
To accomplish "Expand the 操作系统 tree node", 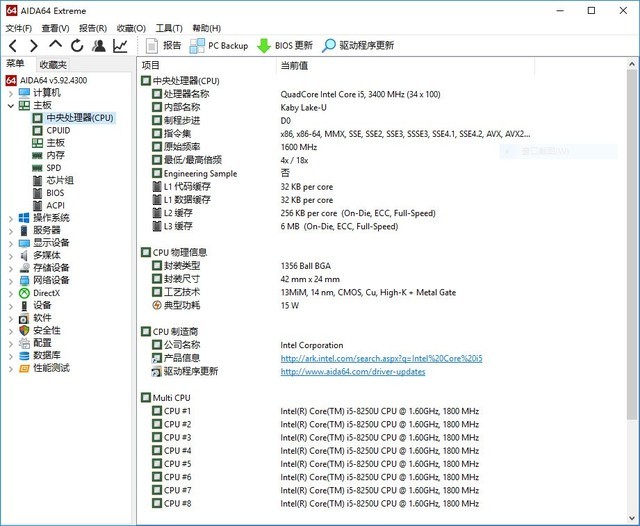I will tap(11, 217).
